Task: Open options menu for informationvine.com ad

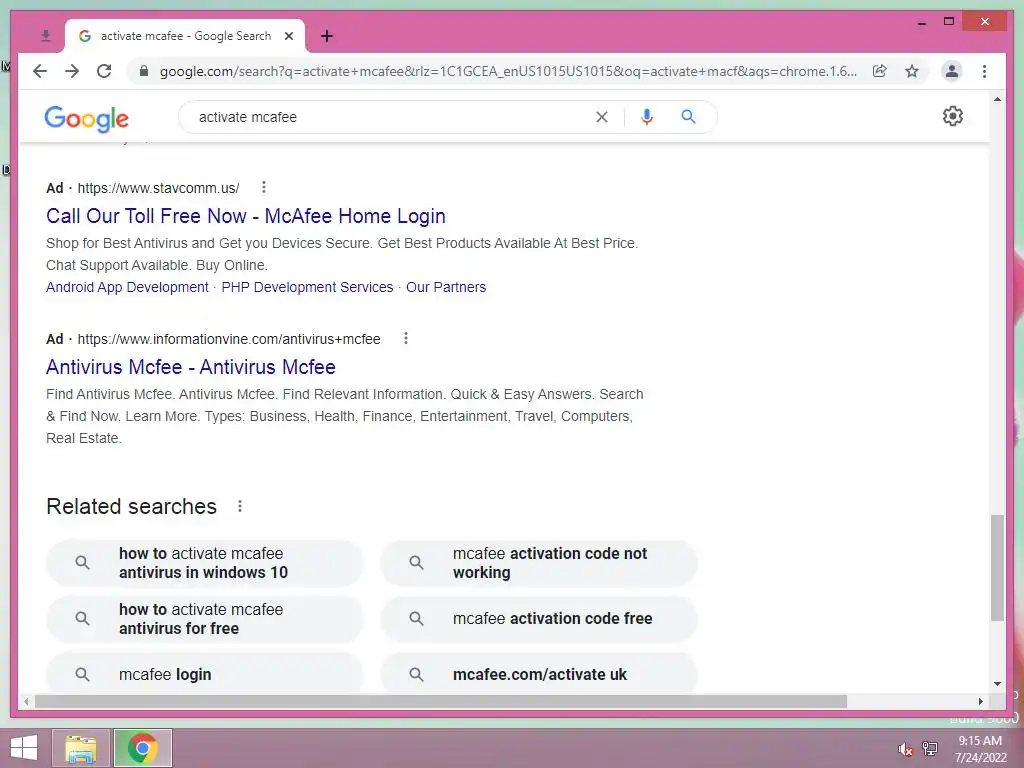Action: pos(406,338)
